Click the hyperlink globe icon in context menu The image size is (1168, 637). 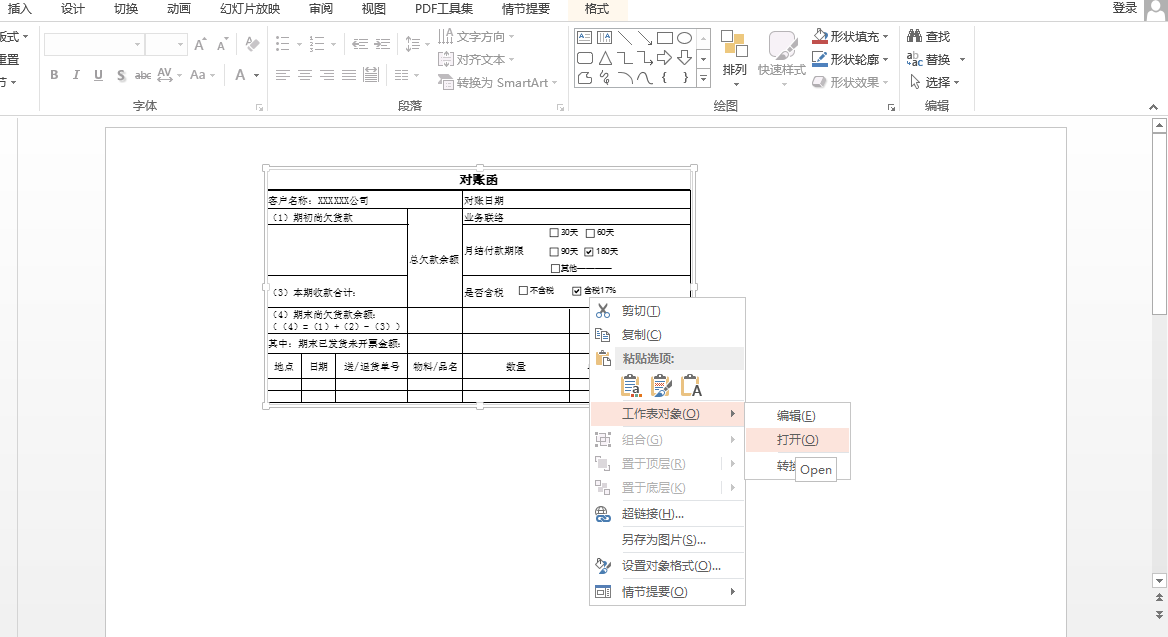click(603, 513)
